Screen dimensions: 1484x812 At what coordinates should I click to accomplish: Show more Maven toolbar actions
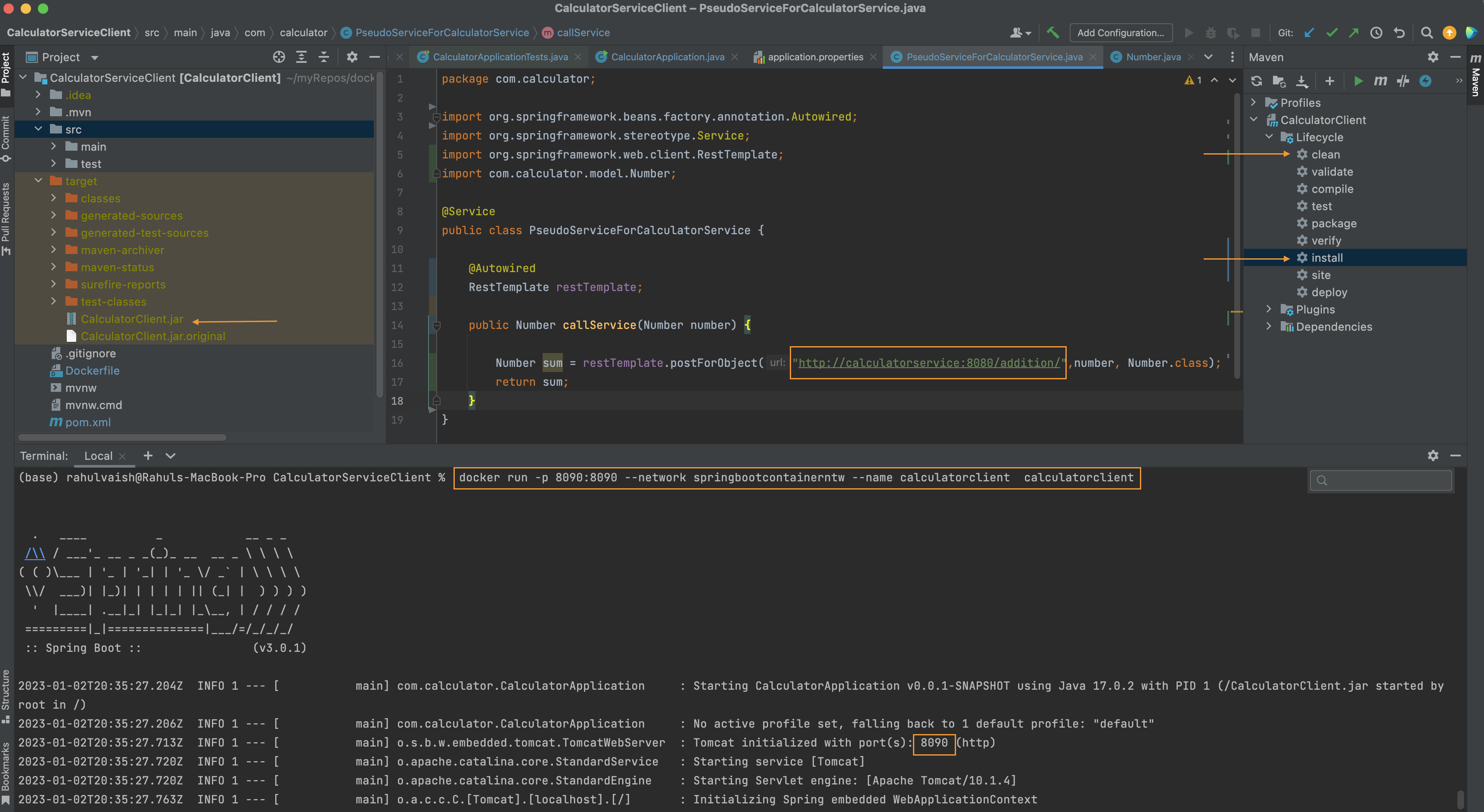1459,81
